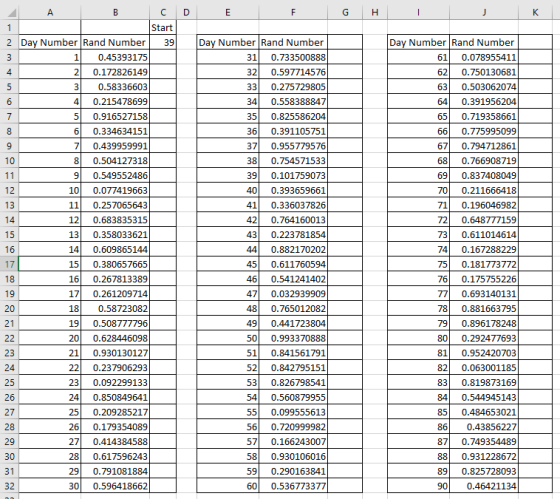Select cell with value 0.45393175

tap(115, 57)
